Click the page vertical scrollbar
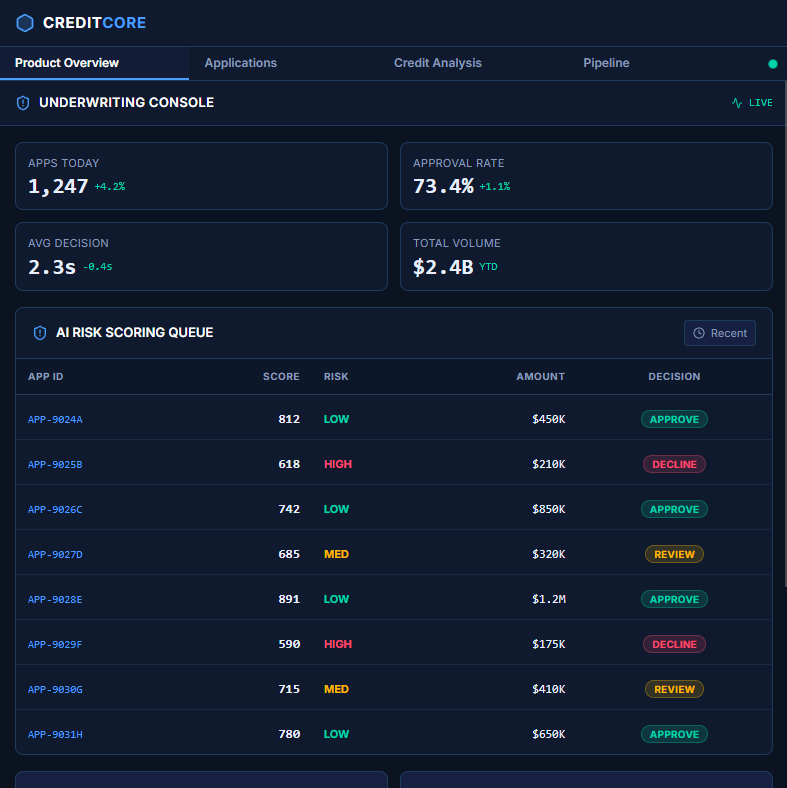Image resolution: width=787 pixels, height=788 pixels. click(781, 400)
